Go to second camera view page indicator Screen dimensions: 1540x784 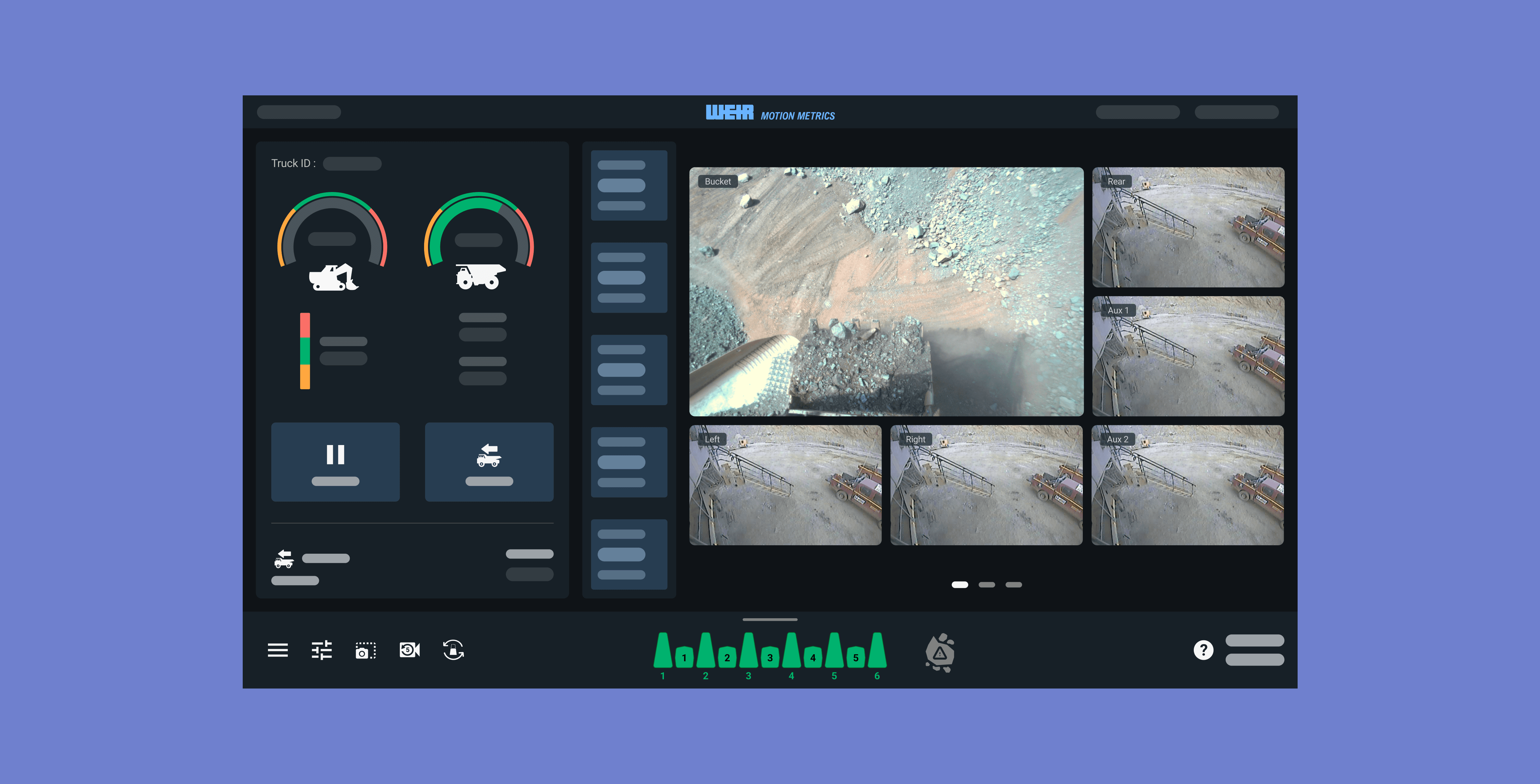(986, 585)
